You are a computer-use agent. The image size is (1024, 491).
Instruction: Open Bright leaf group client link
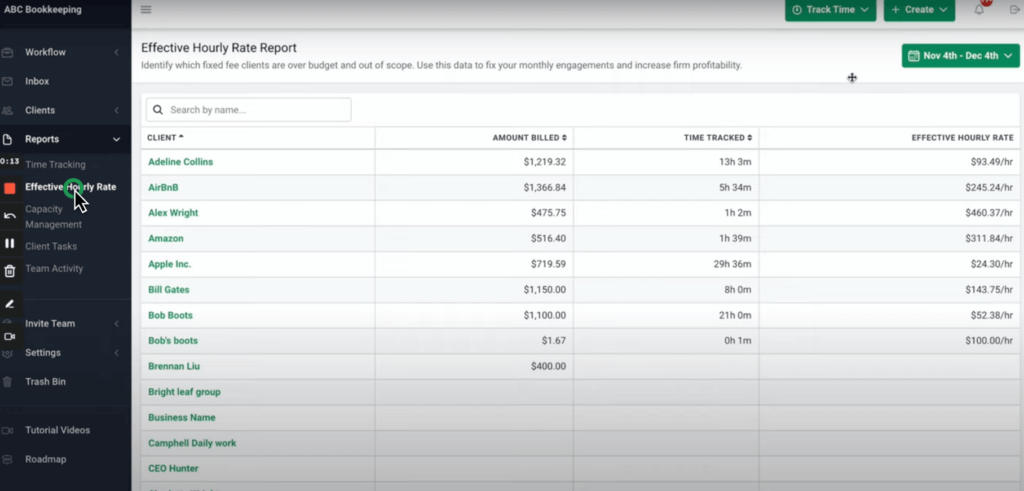click(184, 392)
